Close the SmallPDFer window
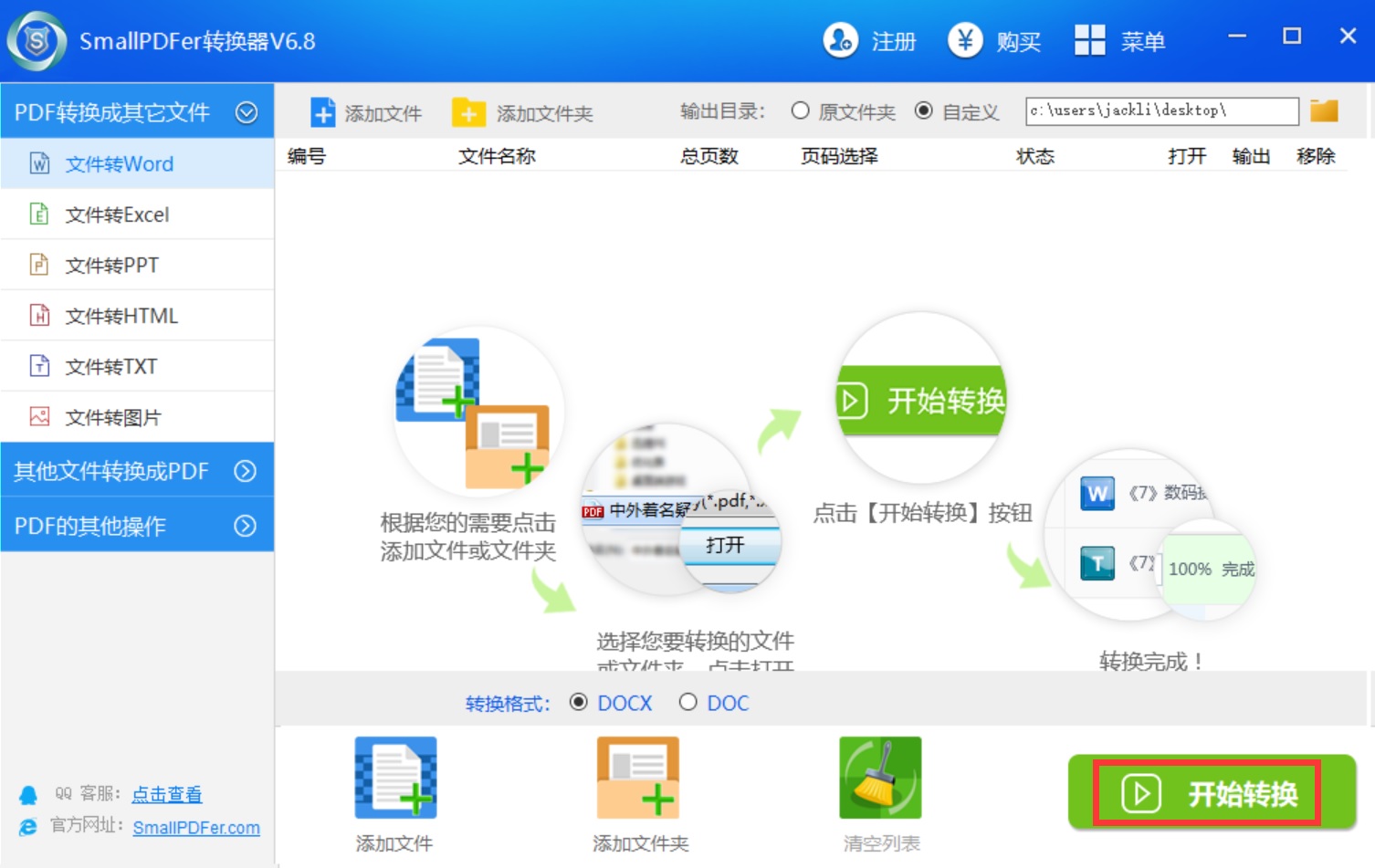1375x868 pixels. pos(1348,37)
